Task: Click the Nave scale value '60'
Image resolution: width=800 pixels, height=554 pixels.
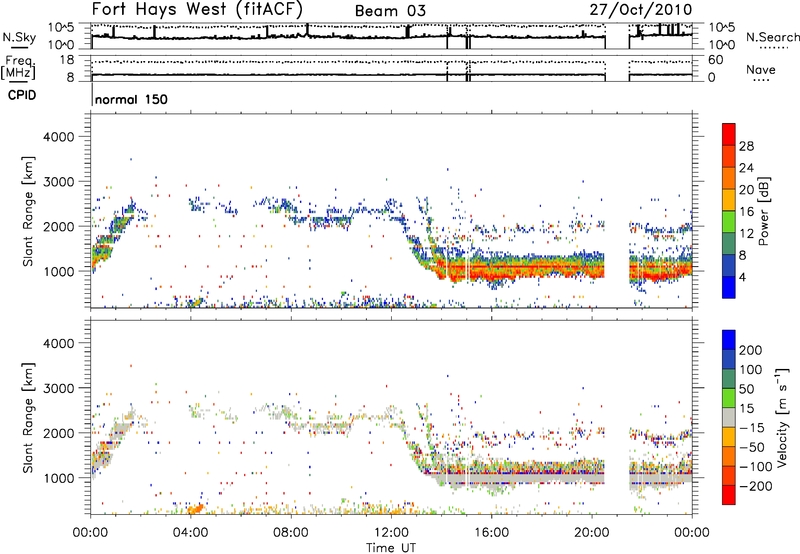Action: click(x=715, y=60)
